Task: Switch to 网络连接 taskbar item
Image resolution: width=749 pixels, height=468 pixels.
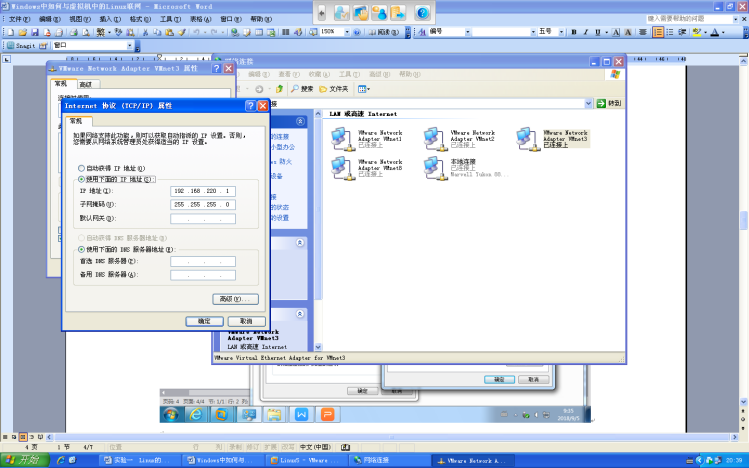Action: 389,460
